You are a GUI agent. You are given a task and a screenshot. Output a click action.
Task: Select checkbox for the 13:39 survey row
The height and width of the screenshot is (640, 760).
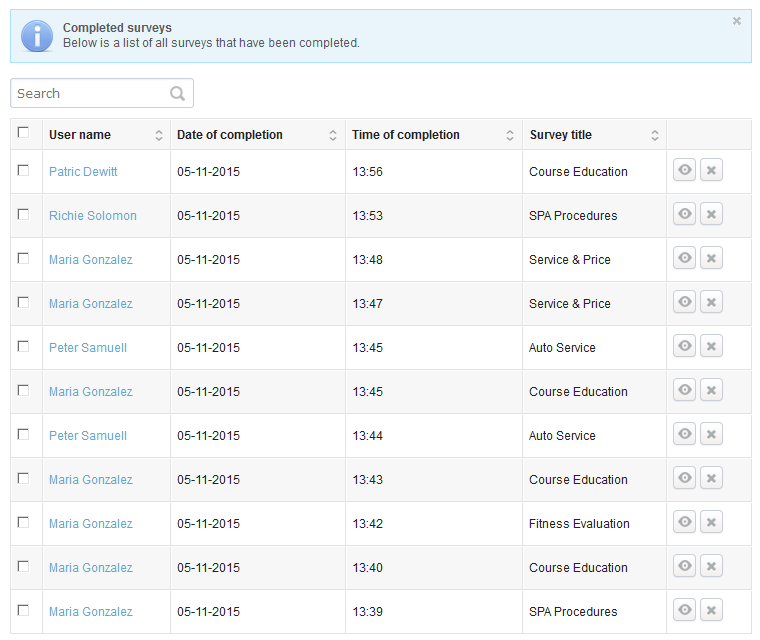(x=23, y=610)
